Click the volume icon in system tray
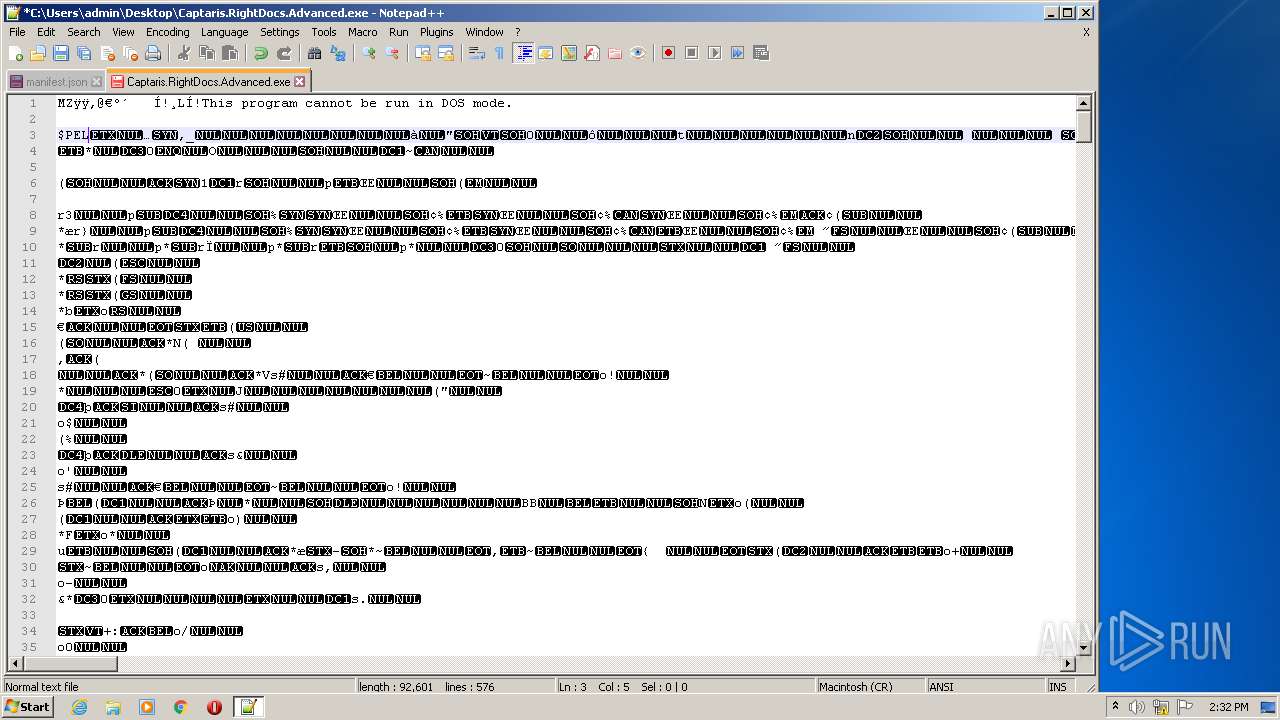This screenshot has width=1280, height=720. [1136, 707]
